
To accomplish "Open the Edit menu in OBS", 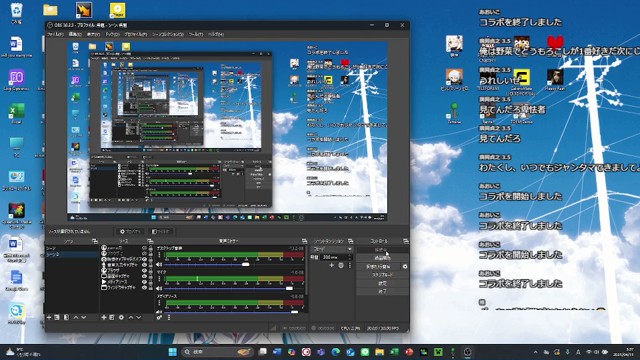I will [x=75, y=34].
